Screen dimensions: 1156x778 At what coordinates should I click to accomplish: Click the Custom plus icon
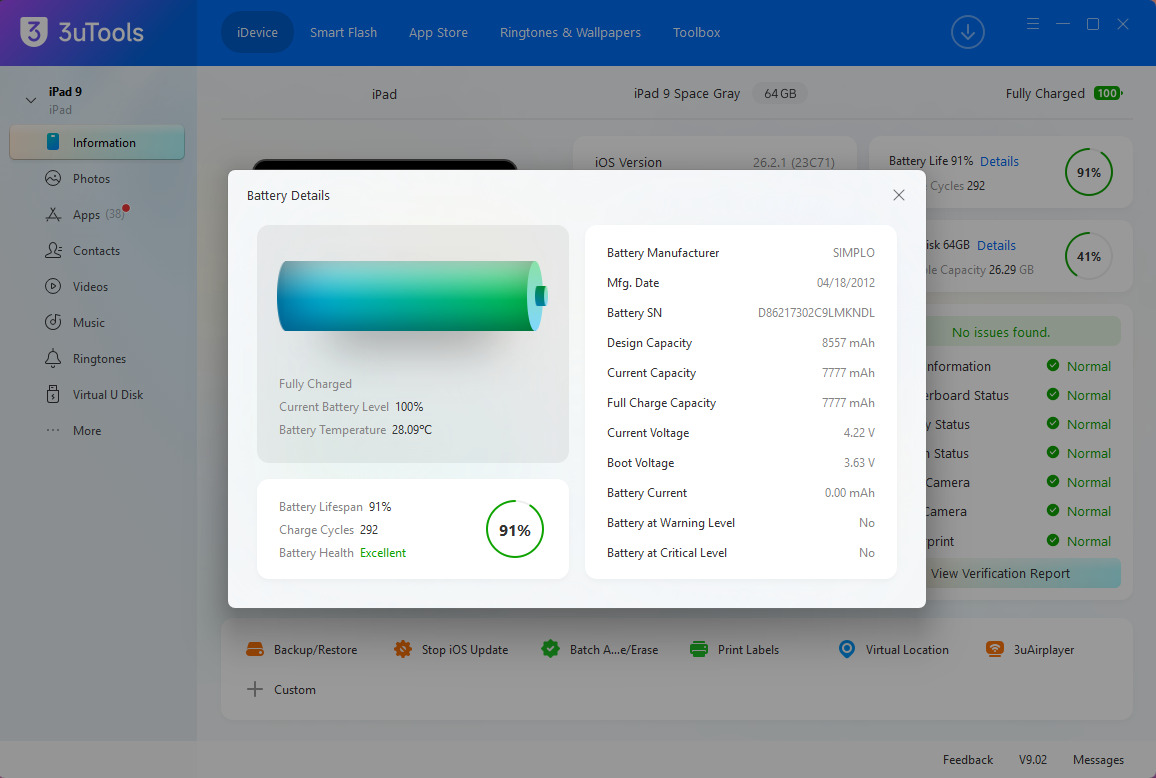click(254, 689)
